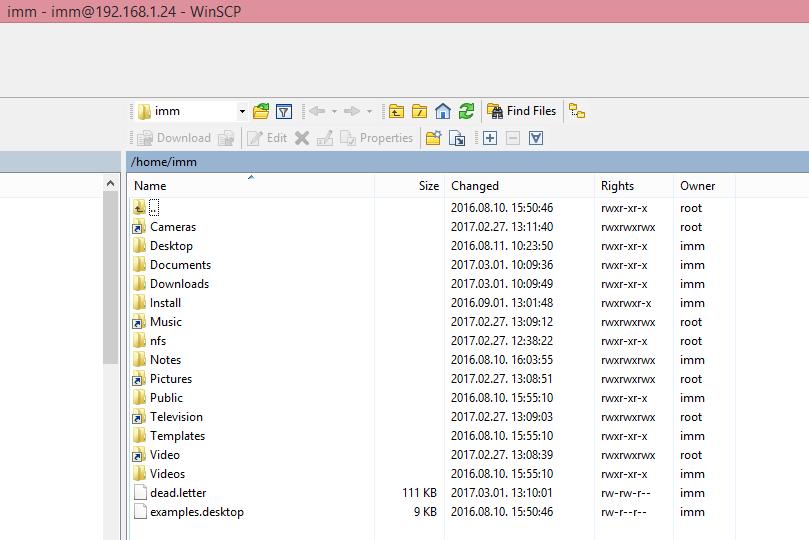Select the Templates folder
809x540 pixels.
pos(177,436)
